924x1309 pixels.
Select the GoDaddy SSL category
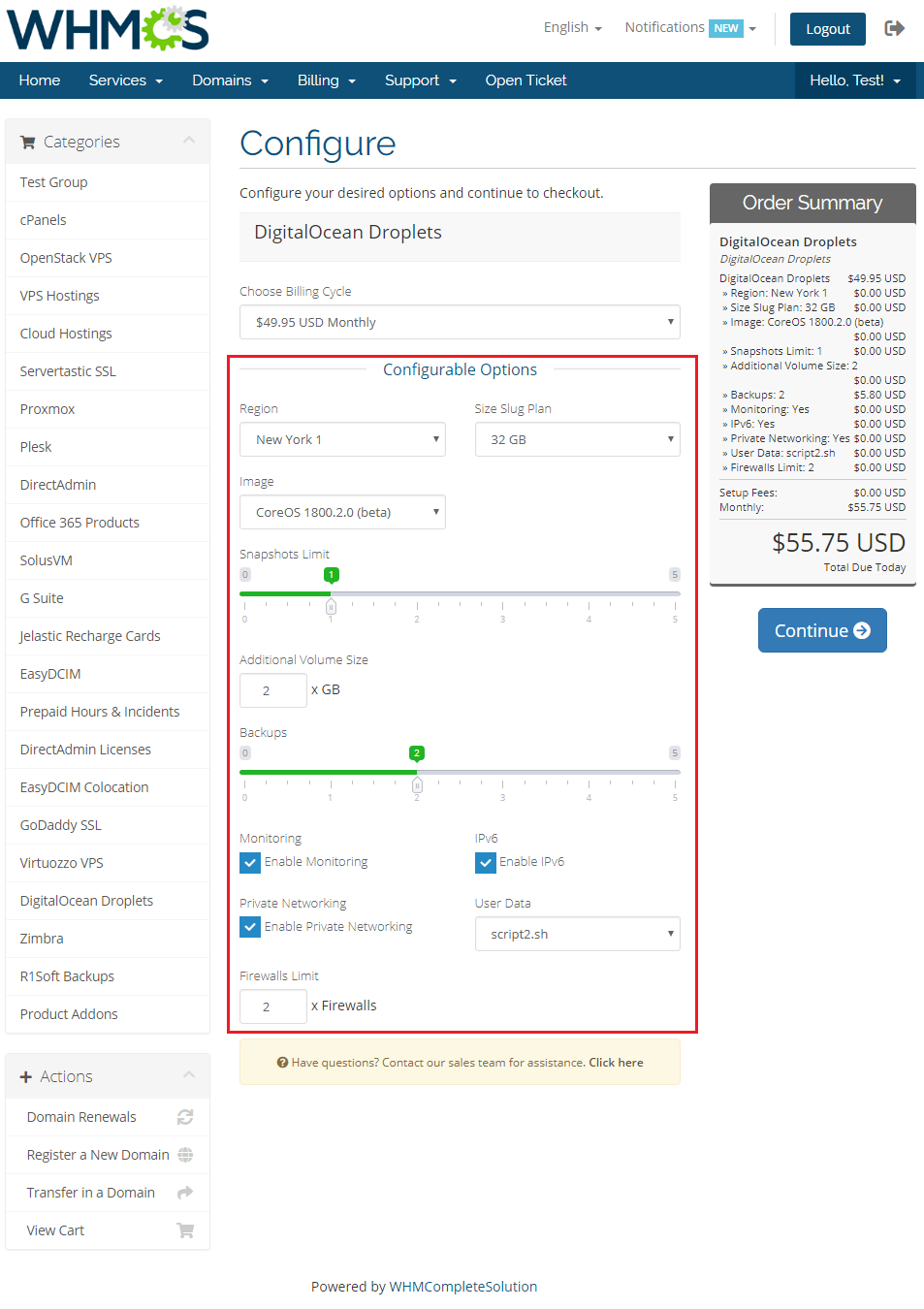(108, 825)
